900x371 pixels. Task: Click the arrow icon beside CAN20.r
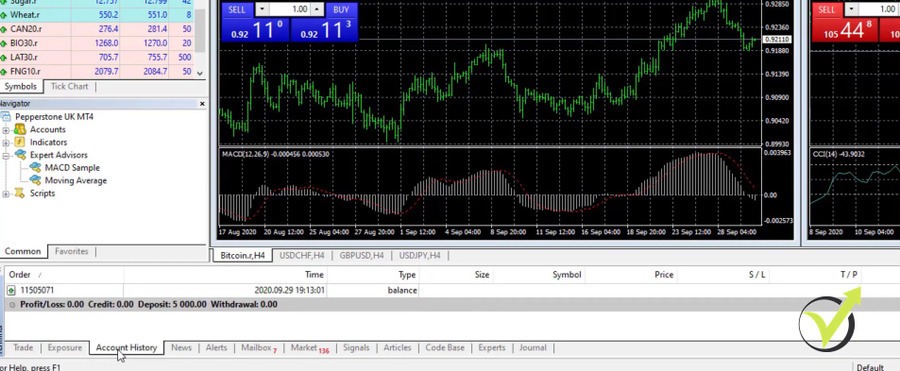coord(3,29)
